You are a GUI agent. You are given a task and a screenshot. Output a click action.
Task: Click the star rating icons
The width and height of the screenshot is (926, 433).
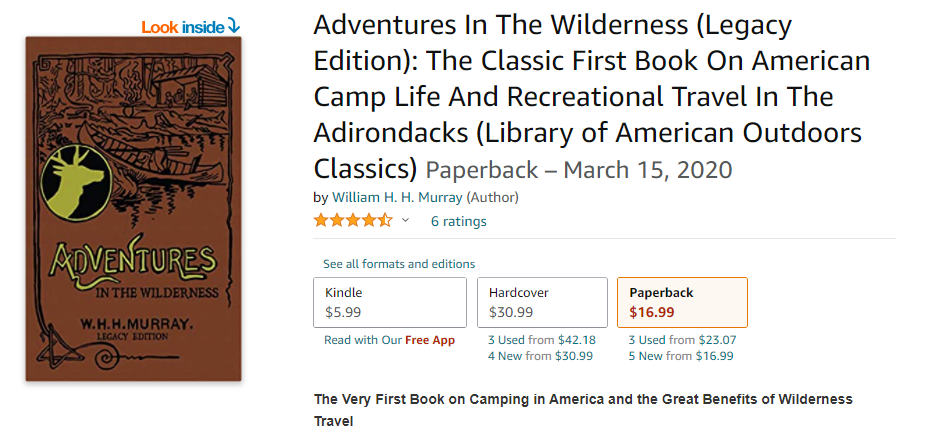[x=352, y=220]
